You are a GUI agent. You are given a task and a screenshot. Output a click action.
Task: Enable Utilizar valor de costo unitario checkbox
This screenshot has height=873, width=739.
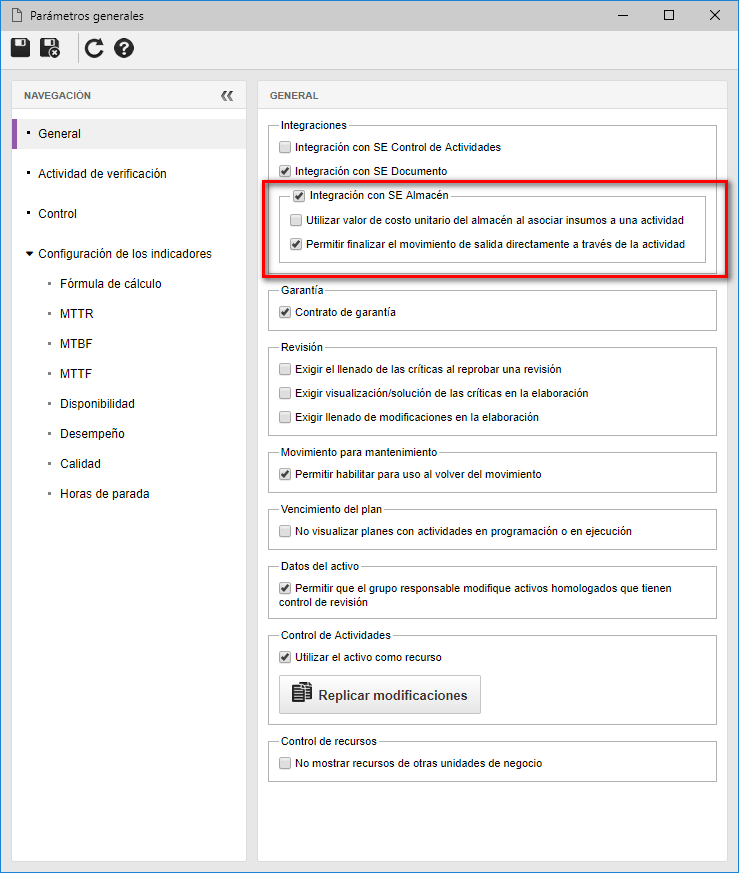point(296,220)
